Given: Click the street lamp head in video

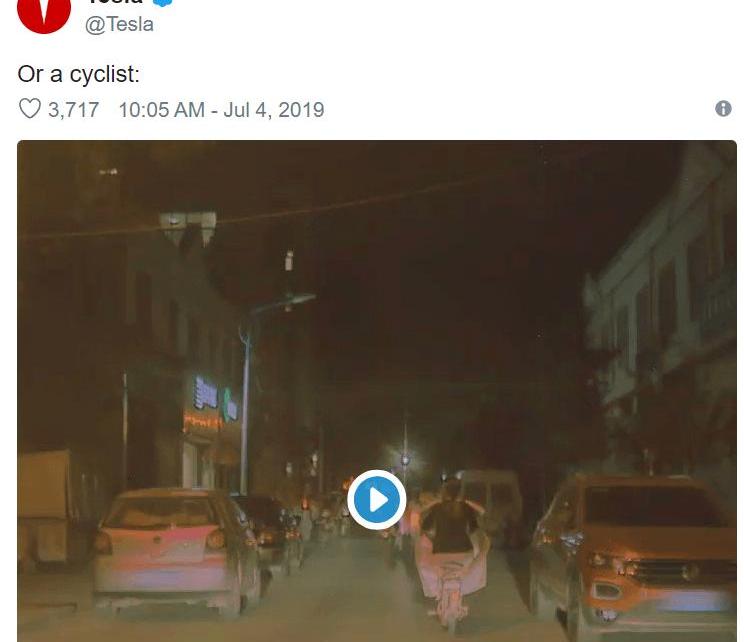Looking at the screenshot, I should point(298,299).
